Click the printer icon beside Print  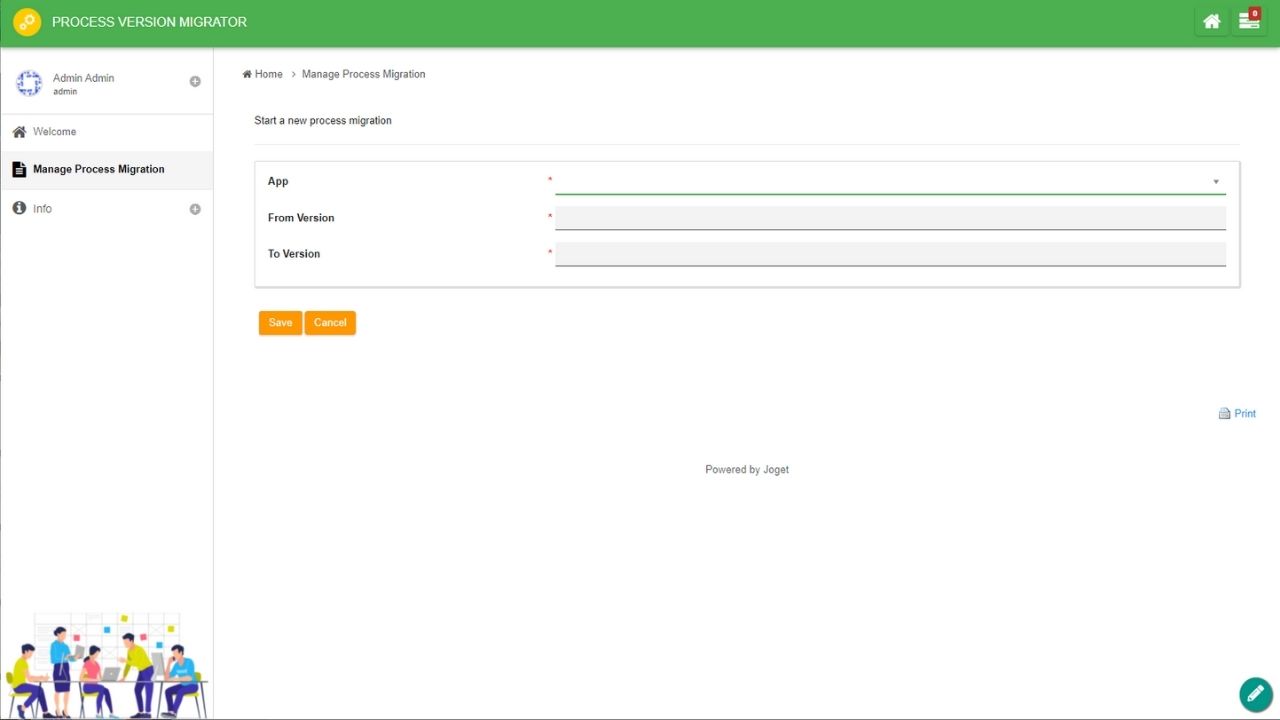1224,414
